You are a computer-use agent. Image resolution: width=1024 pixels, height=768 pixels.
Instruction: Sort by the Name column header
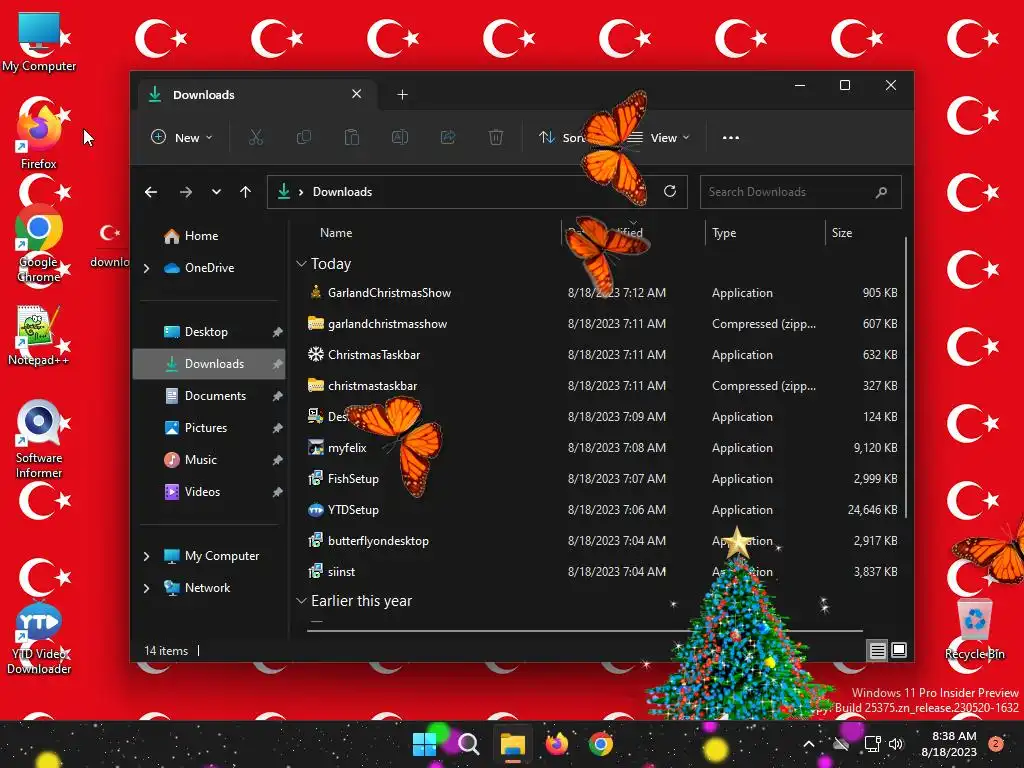336,232
